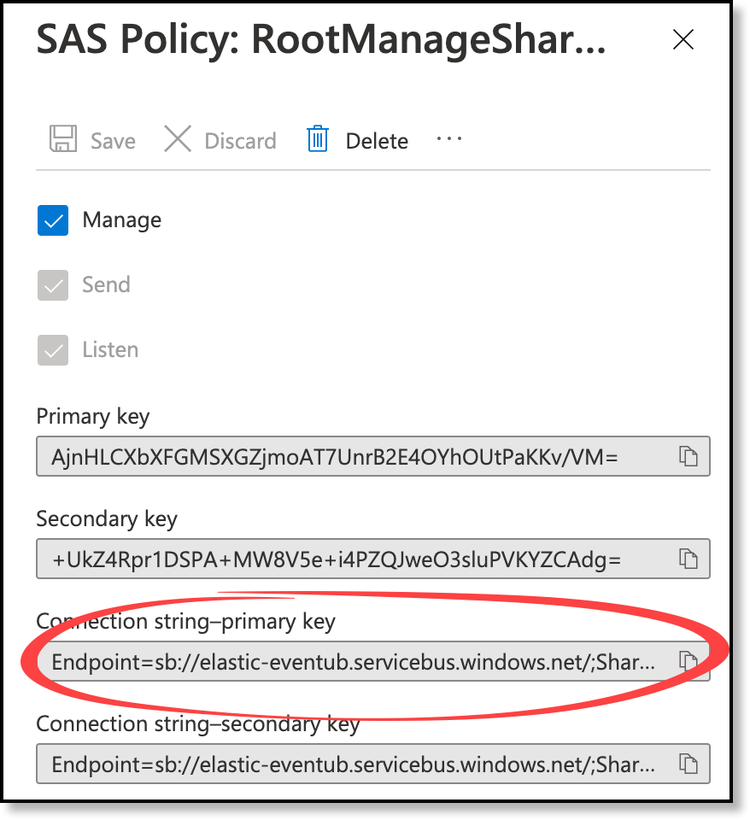Toggle the Manage permission checkbox
Viewport: 750px width, 820px height.
click(53, 220)
